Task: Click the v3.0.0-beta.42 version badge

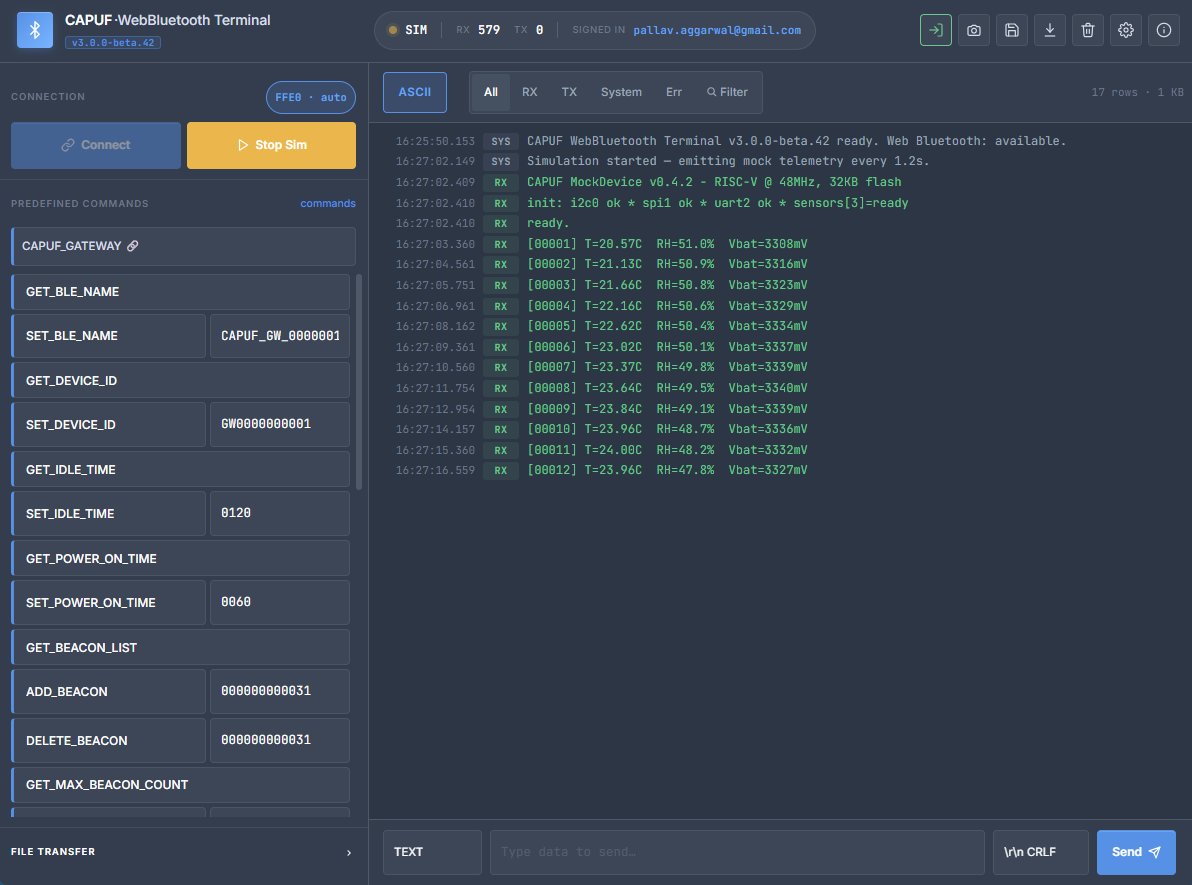Action: coord(113,43)
